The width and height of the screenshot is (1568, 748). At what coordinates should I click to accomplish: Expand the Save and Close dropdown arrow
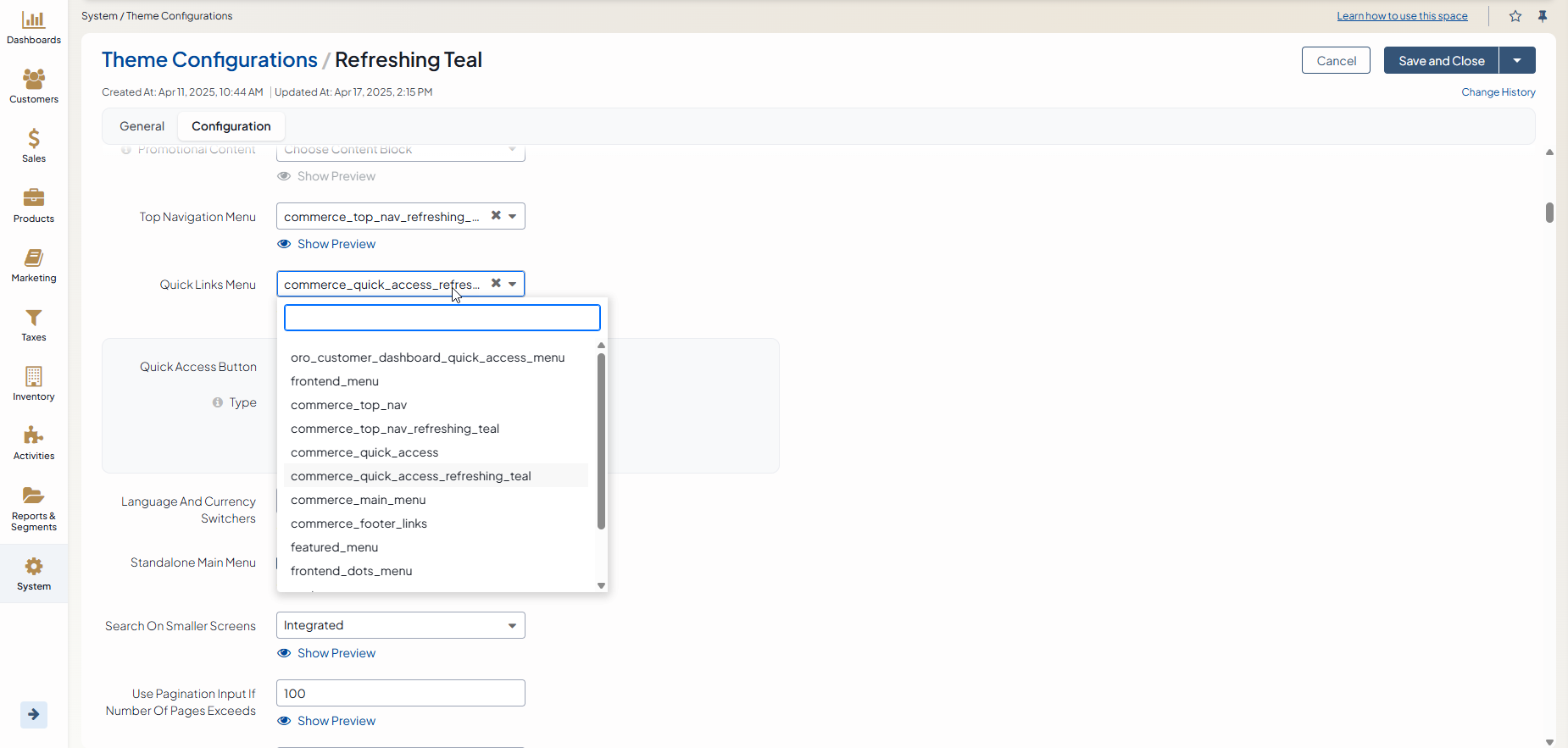pyautogui.click(x=1517, y=61)
